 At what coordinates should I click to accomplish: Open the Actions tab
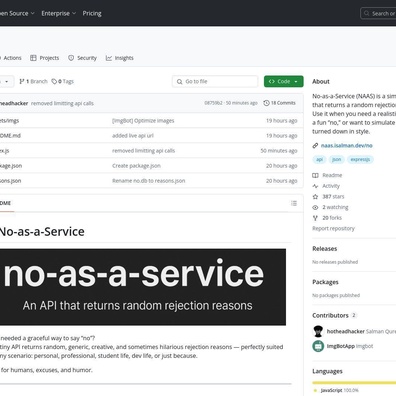(x=11, y=58)
